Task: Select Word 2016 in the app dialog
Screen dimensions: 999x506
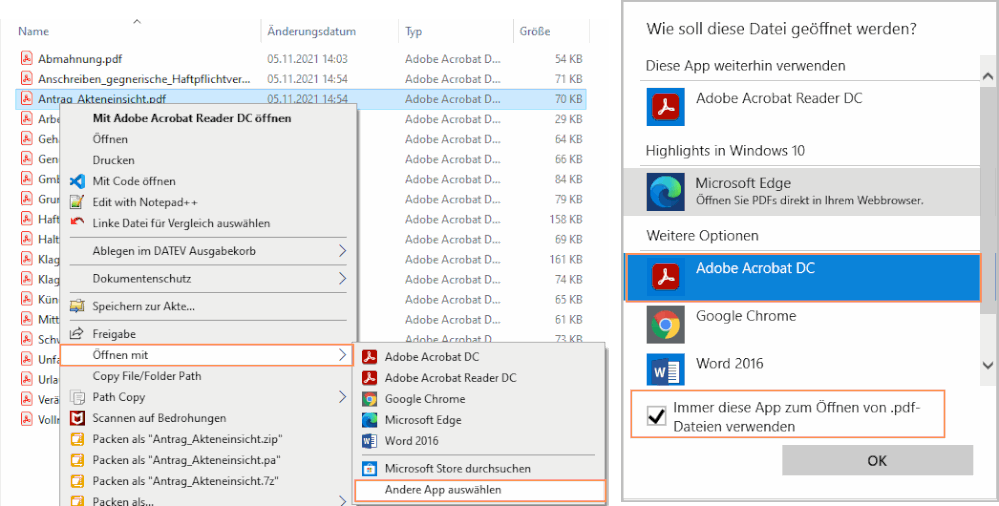Action: click(802, 370)
